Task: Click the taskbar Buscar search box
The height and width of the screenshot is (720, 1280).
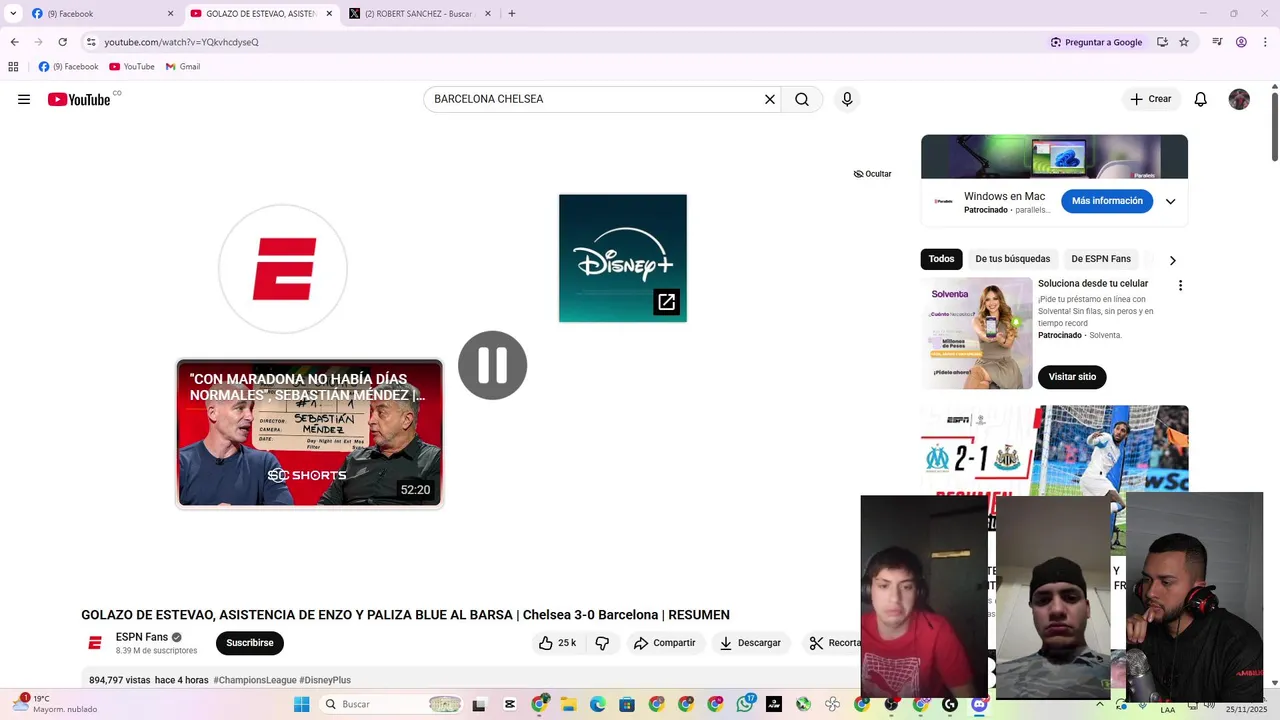Action: click(x=391, y=704)
